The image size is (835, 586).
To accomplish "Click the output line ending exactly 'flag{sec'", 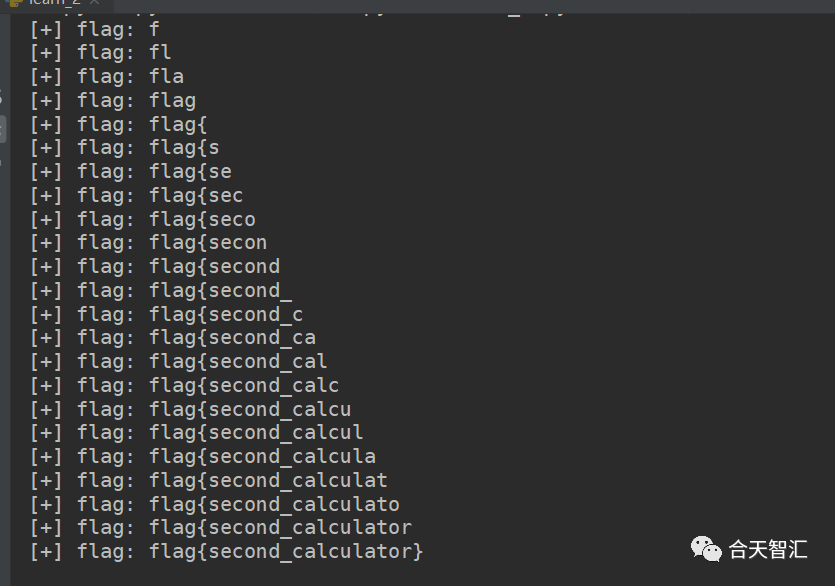I will pyautogui.click(x=136, y=196).
